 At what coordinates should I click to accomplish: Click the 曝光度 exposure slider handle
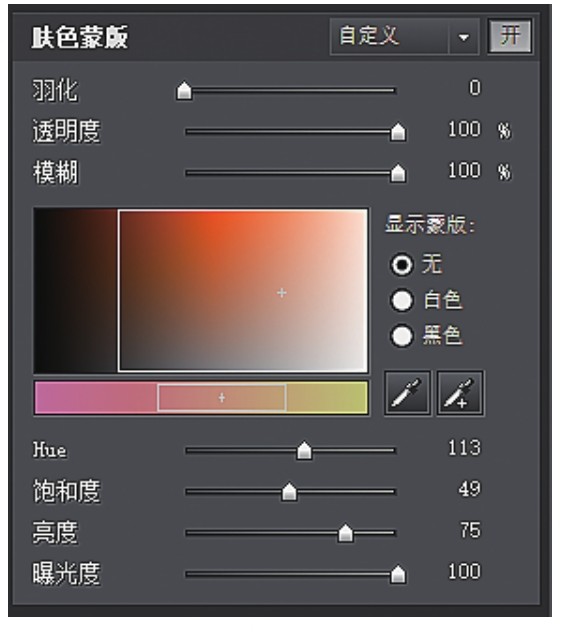tap(398, 574)
